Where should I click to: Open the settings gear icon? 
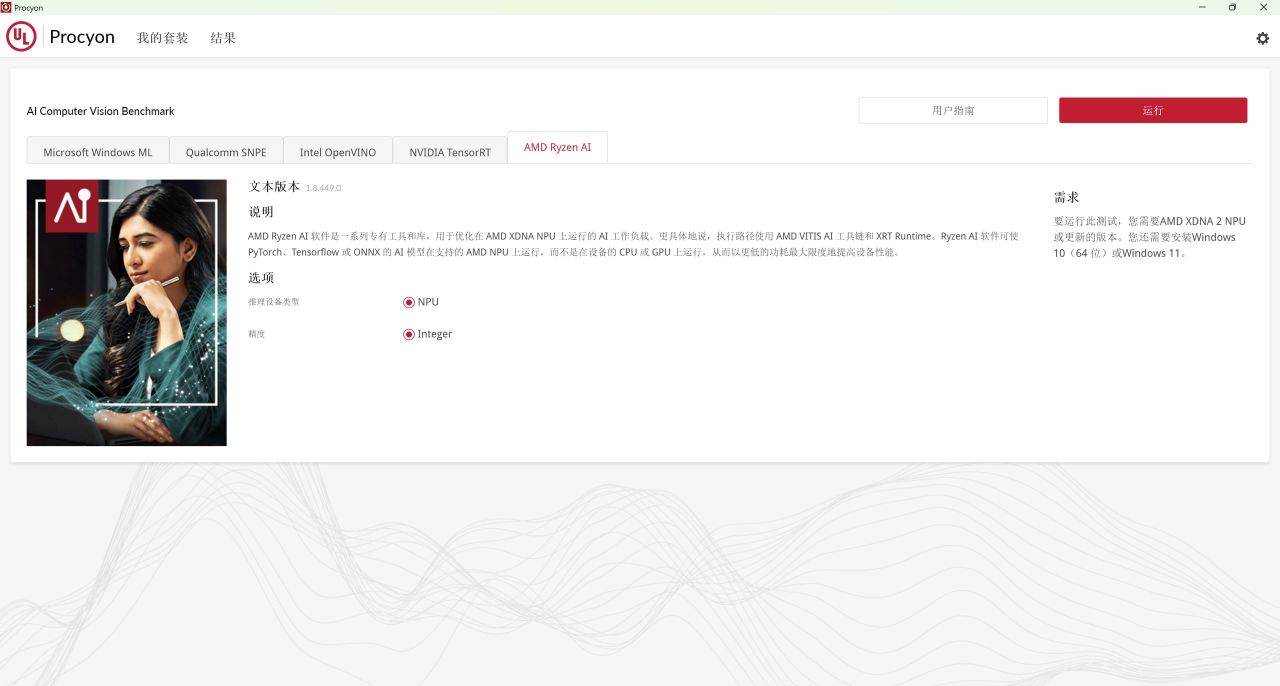click(1262, 38)
